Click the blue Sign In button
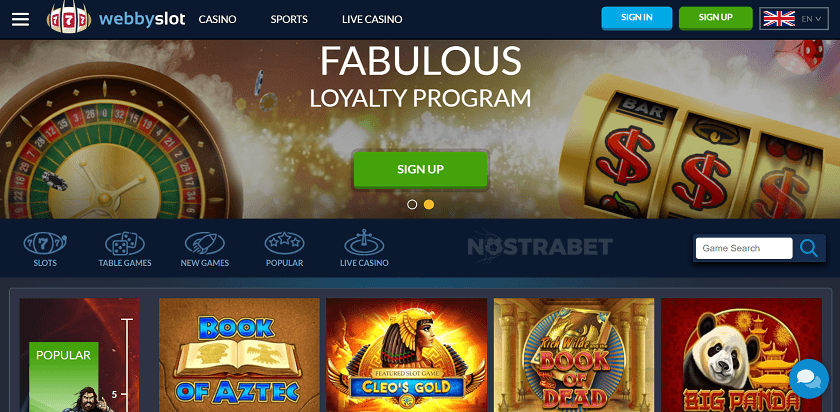The width and height of the screenshot is (840, 412). pos(636,18)
